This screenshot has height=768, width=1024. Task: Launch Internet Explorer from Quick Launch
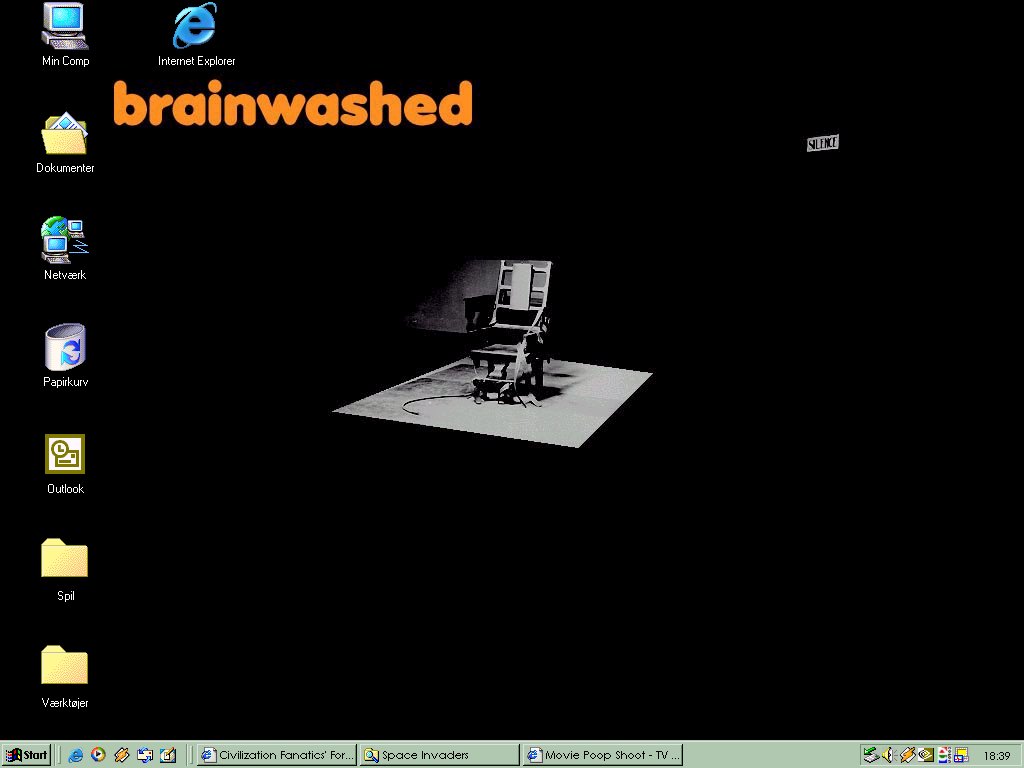point(75,755)
